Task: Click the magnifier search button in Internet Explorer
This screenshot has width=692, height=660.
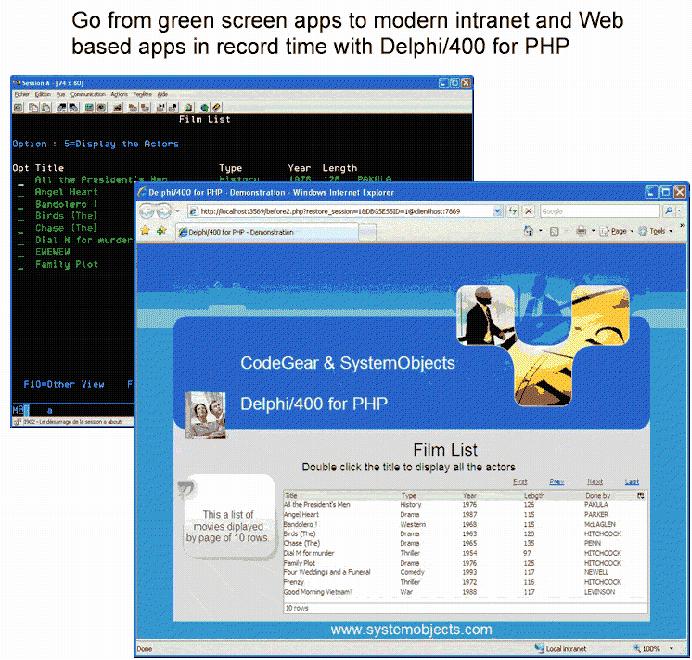Action: [669, 211]
